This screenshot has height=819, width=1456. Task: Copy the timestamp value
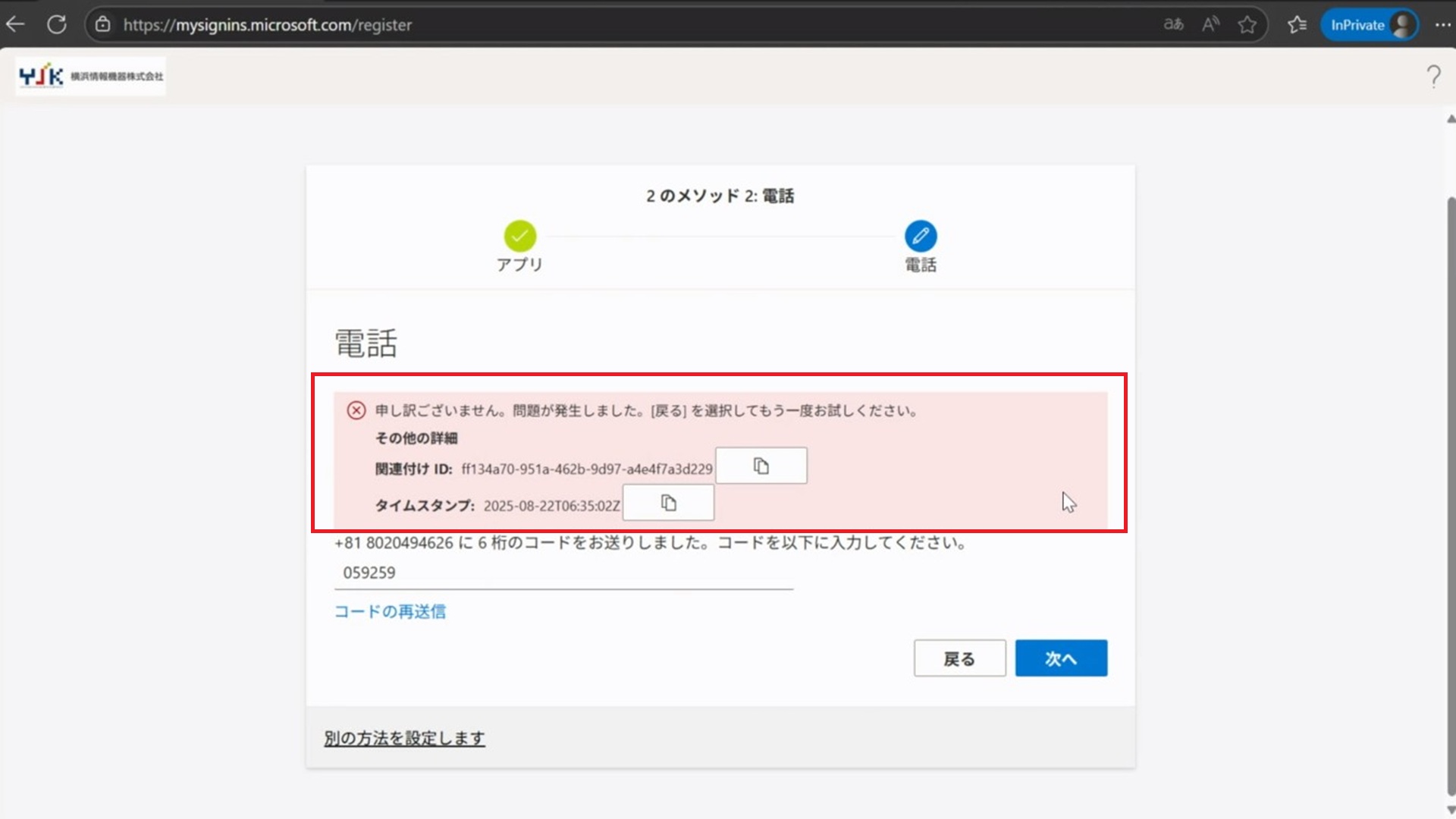[668, 503]
